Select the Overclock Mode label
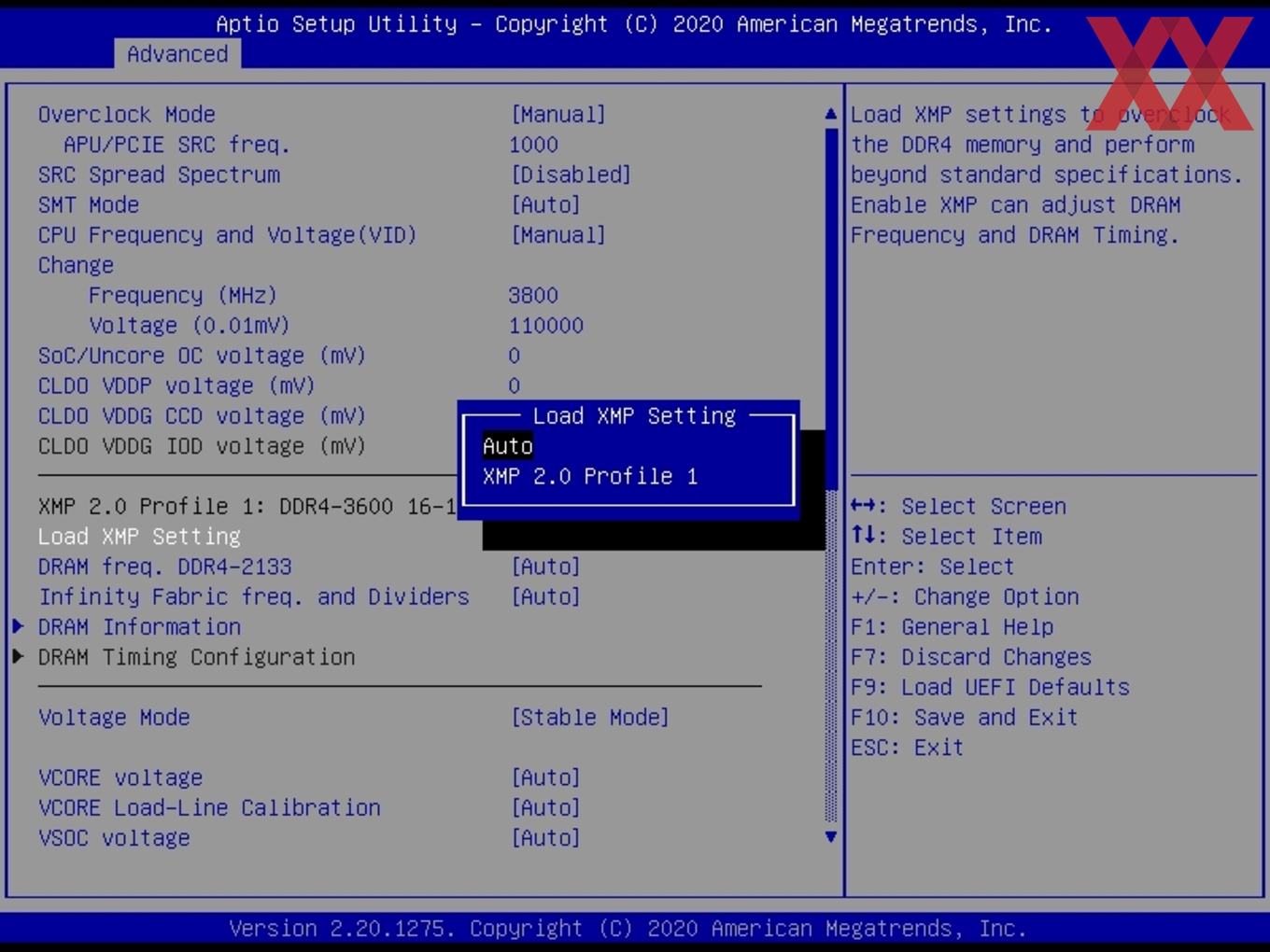Image resolution: width=1270 pixels, height=952 pixels. pos(127,115)
